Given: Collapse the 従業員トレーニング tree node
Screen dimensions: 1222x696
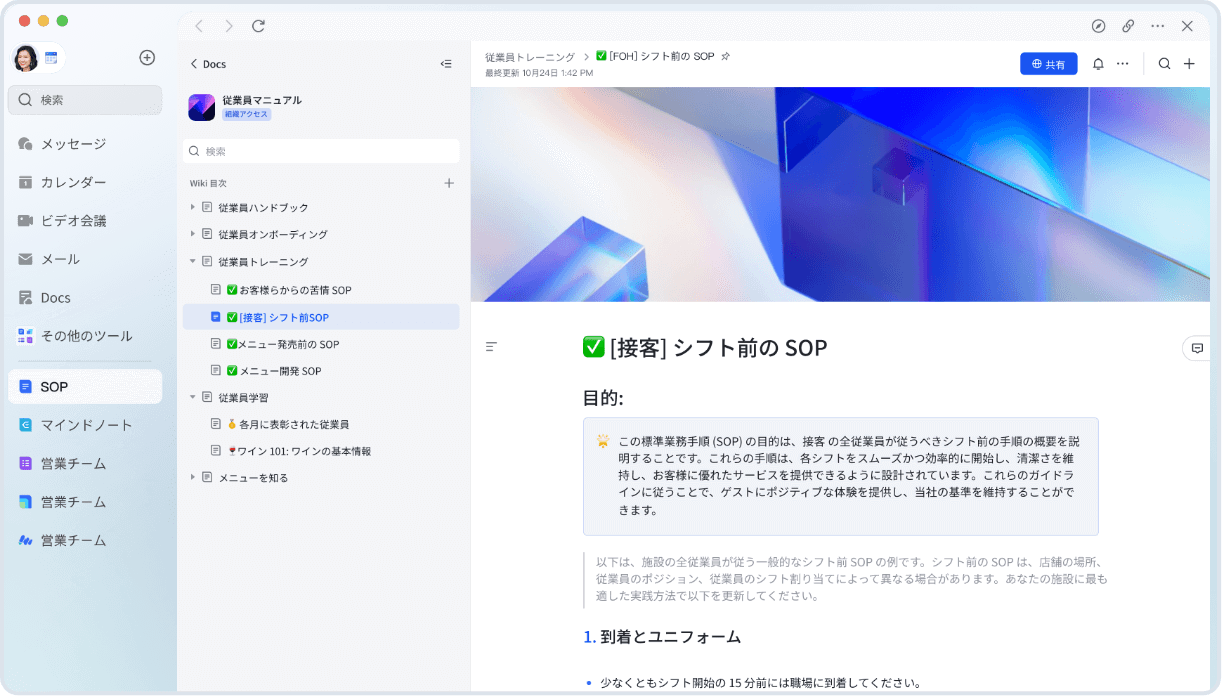Looking at the screenshot, I should coord(193,262).
